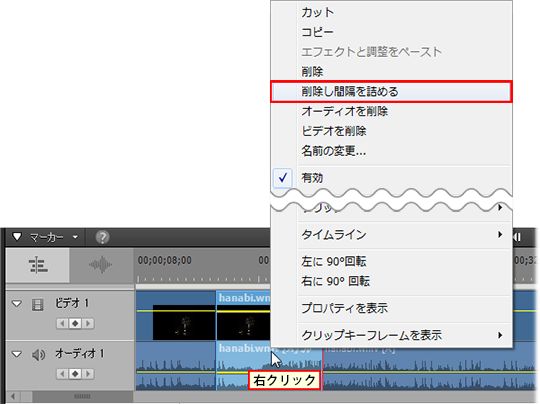The image size is (540, 404).
Task: Click the timeline track layout icon
Action: click(38, 265)
